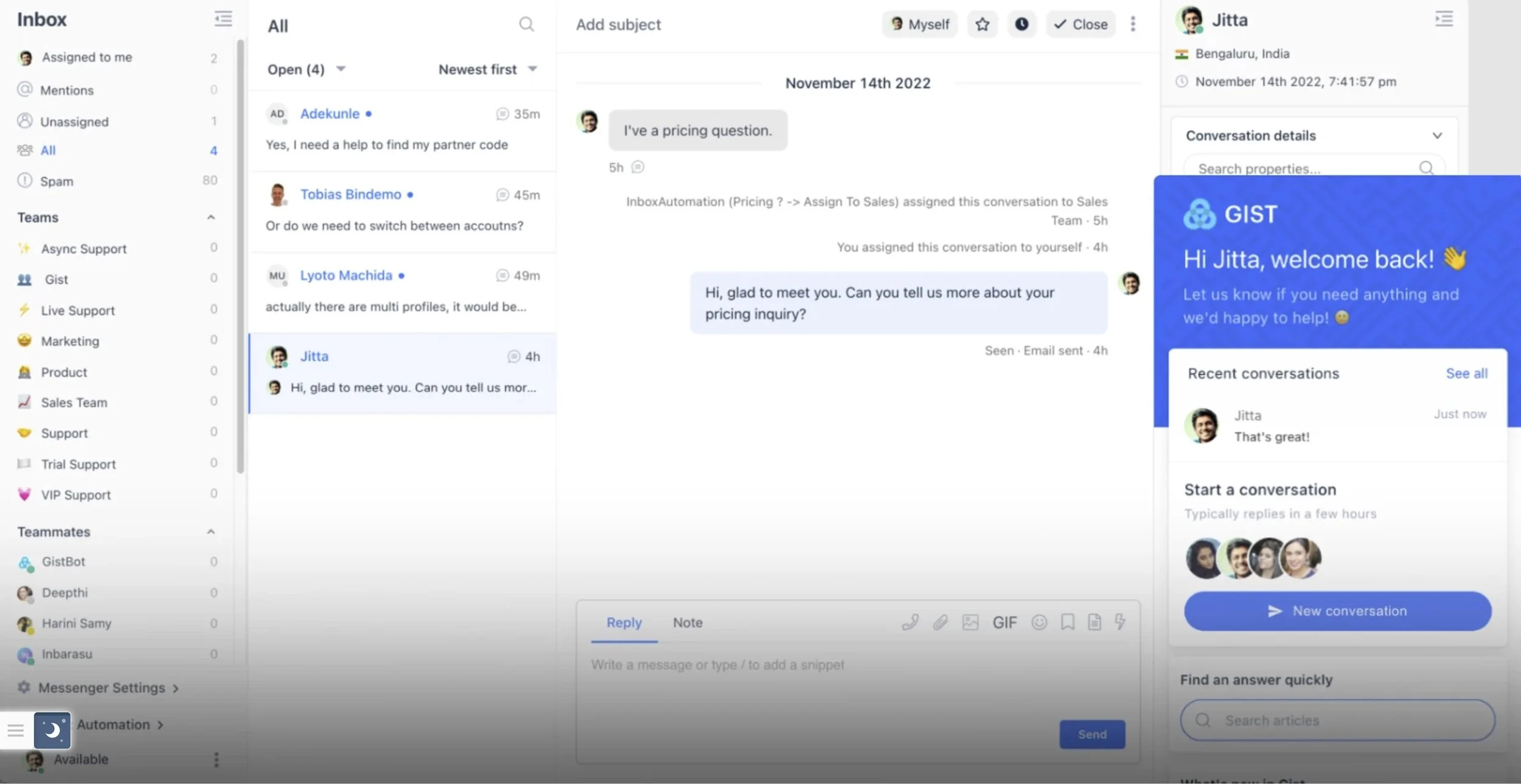
Task: Click the left sidebar scrollbar
Action: point(240,255)
